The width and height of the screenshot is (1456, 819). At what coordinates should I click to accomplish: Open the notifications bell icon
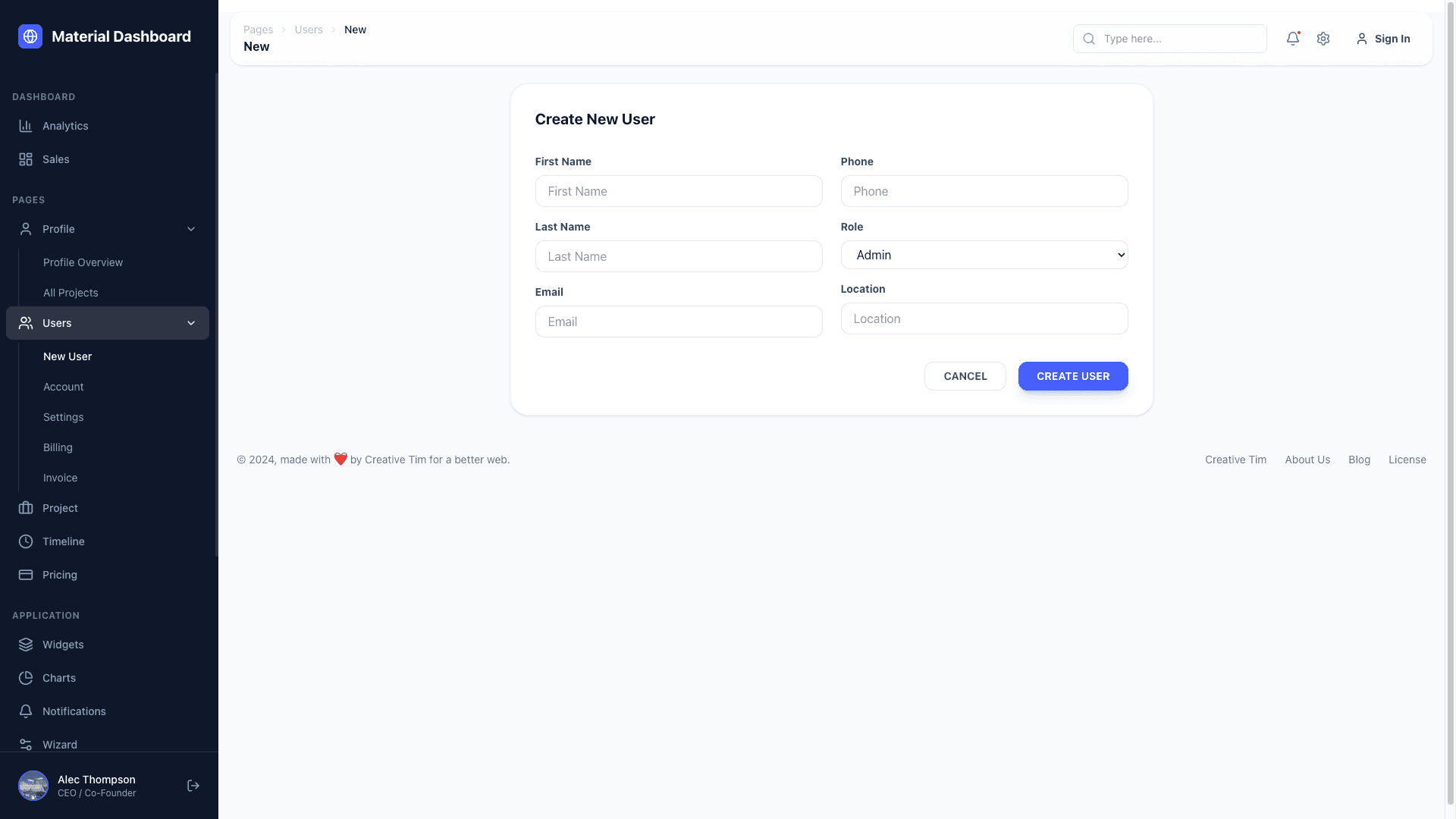[1293, 39]
